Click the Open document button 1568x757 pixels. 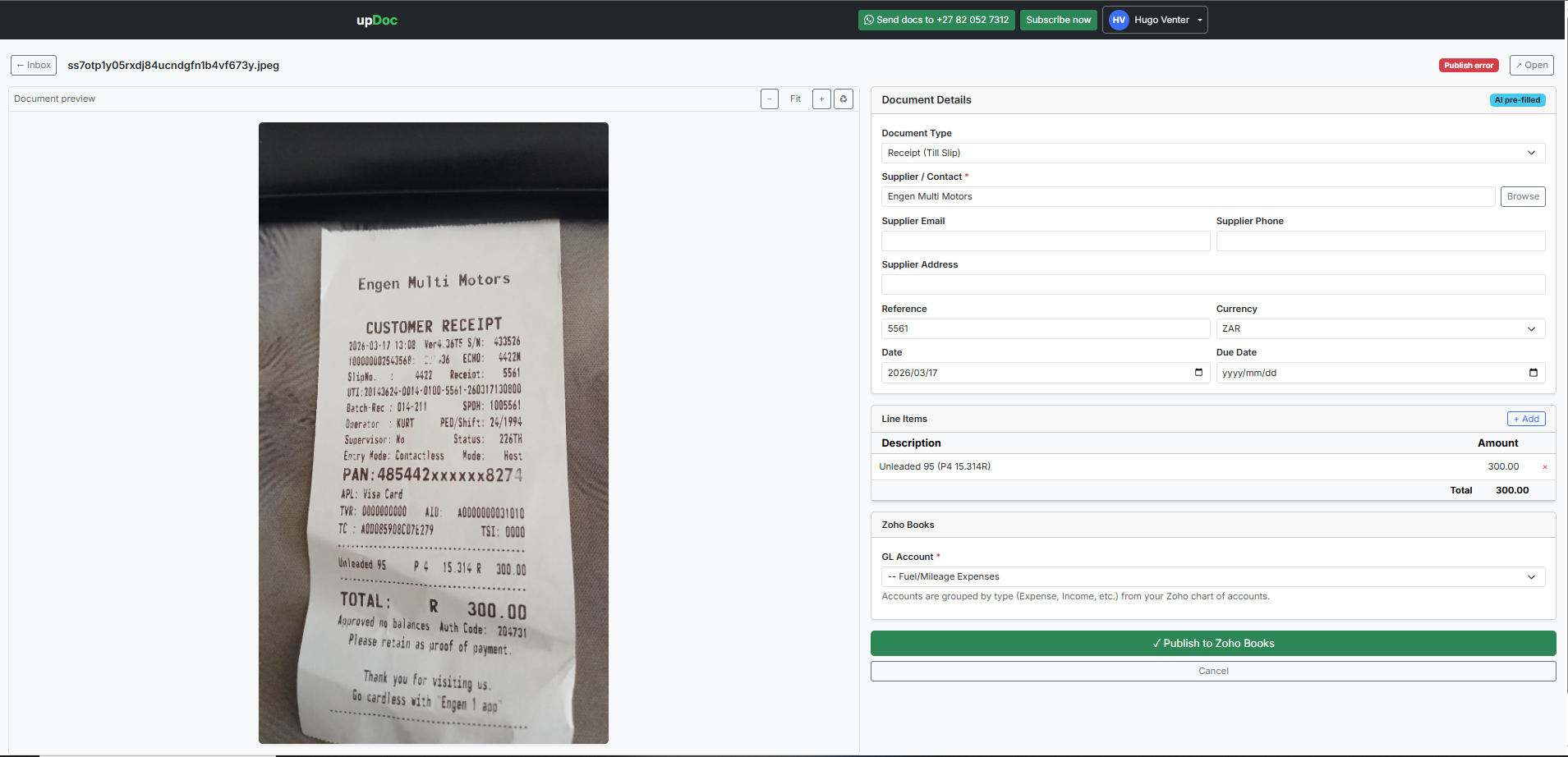click(1531, 65)
